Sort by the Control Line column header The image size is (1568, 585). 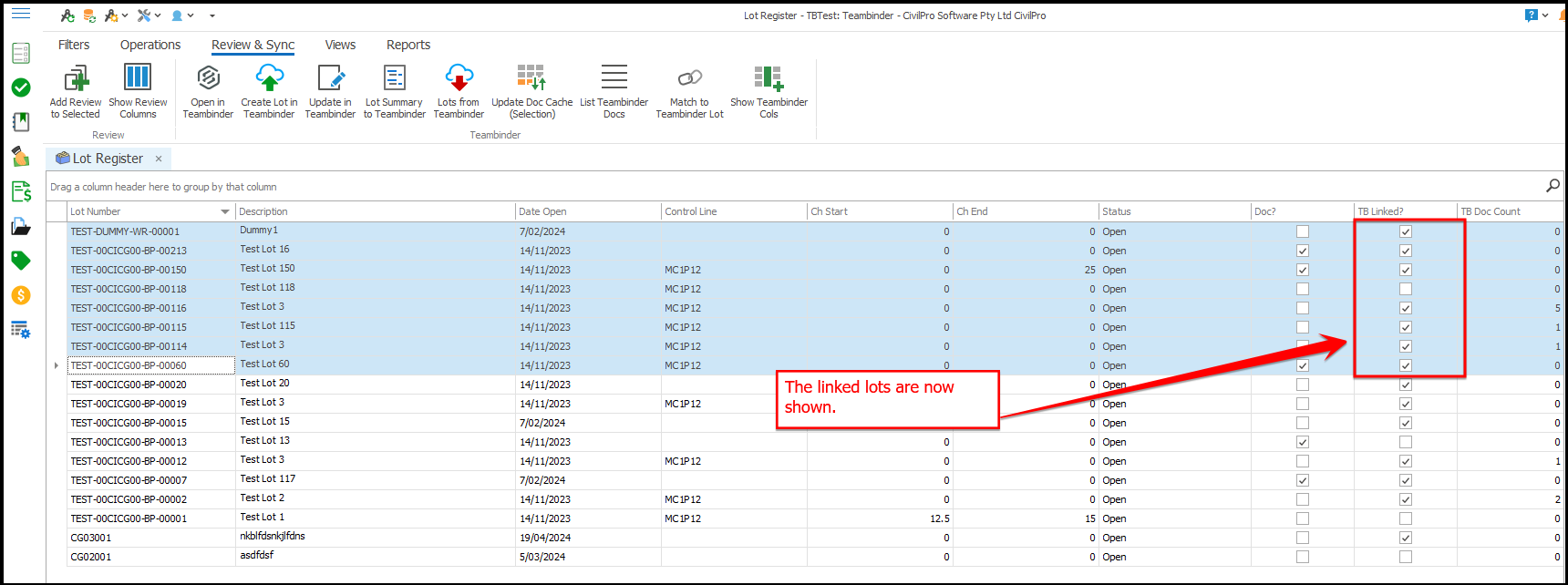(734, 211)
